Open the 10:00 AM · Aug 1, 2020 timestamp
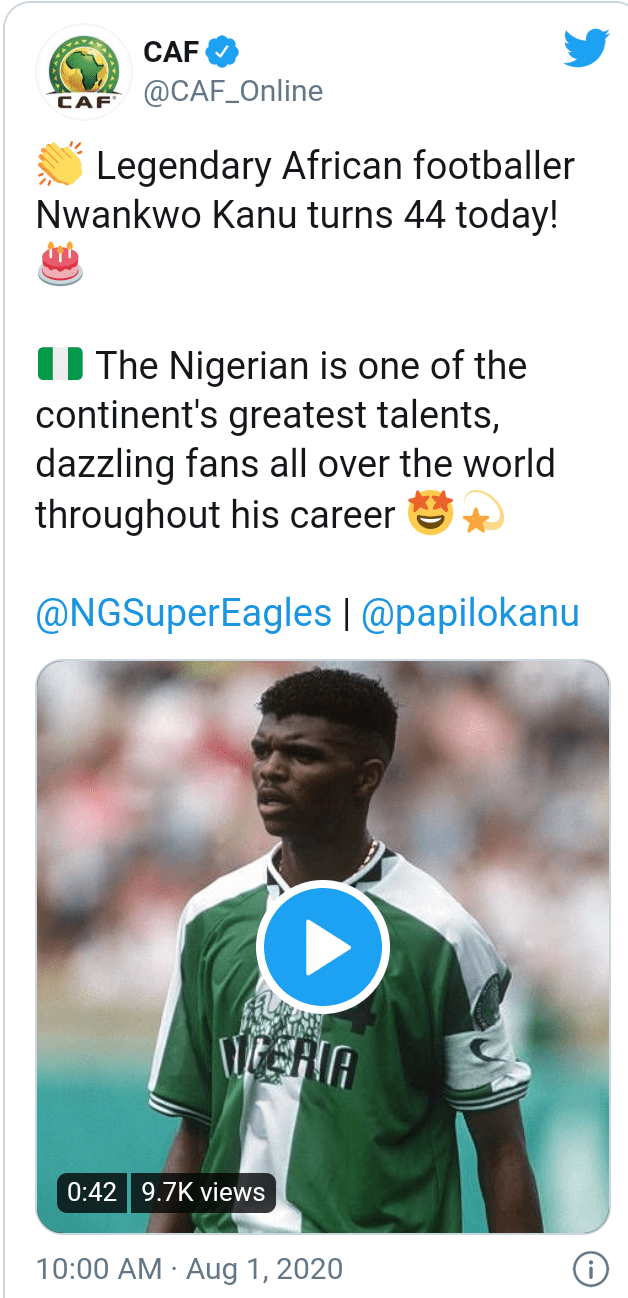Image resolution: width=628 pixels, height=1298 pixels. tap(189, 1269)
